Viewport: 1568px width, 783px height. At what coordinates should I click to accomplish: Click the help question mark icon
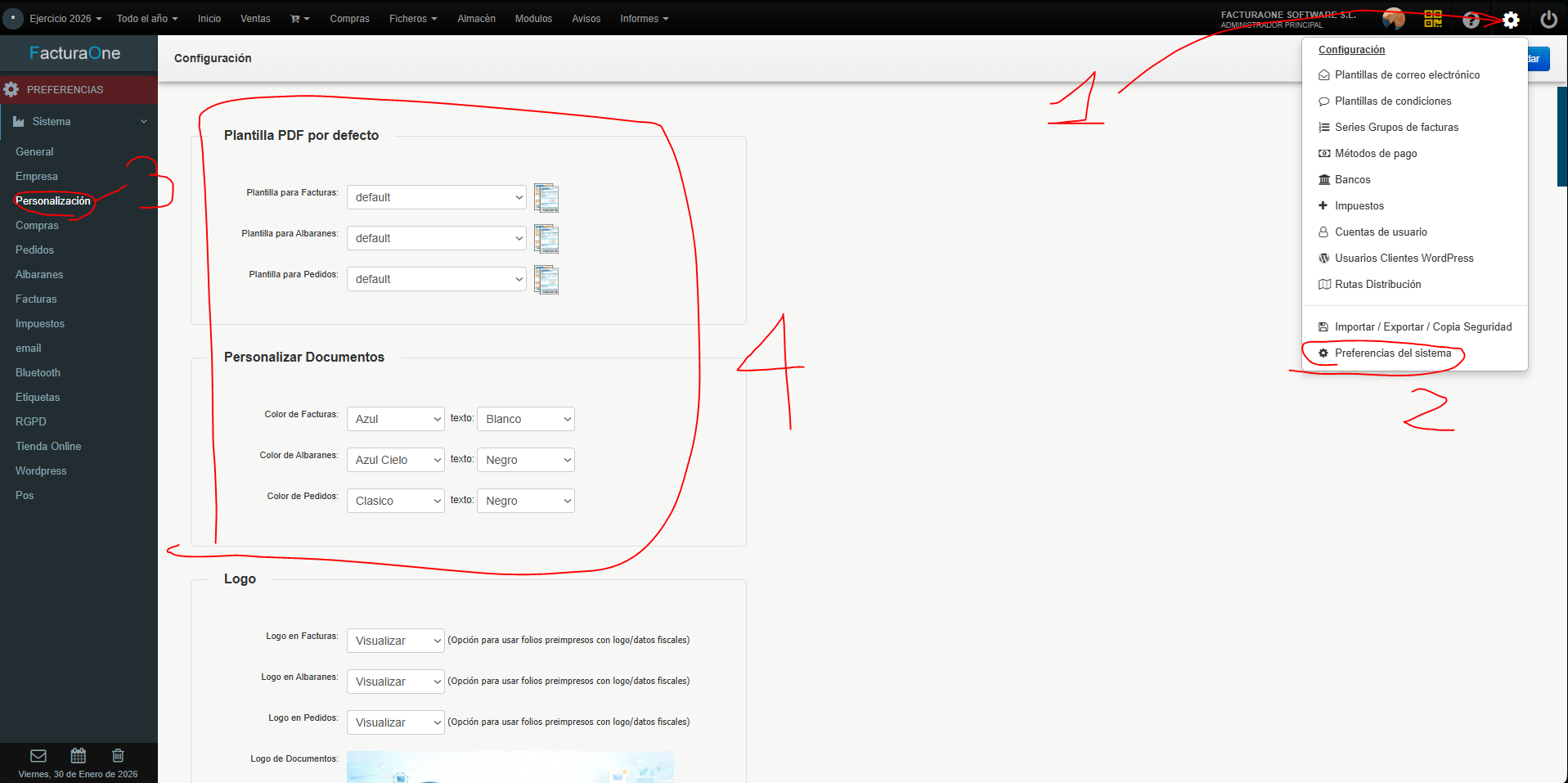coord(1471,20)
